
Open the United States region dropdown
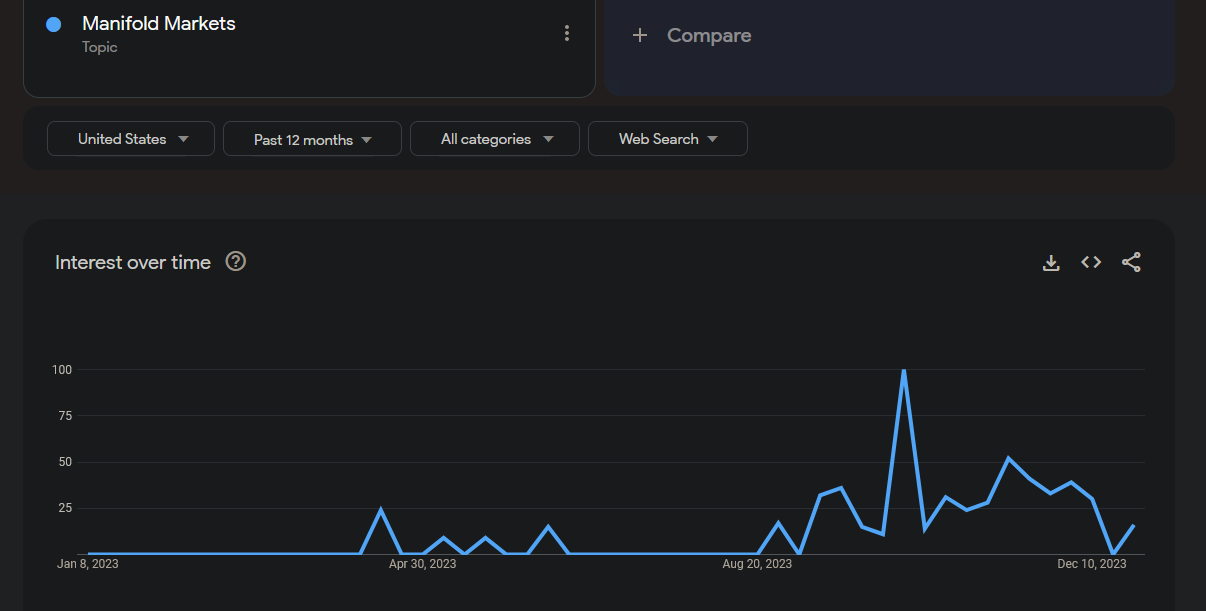tap(131, 139)
